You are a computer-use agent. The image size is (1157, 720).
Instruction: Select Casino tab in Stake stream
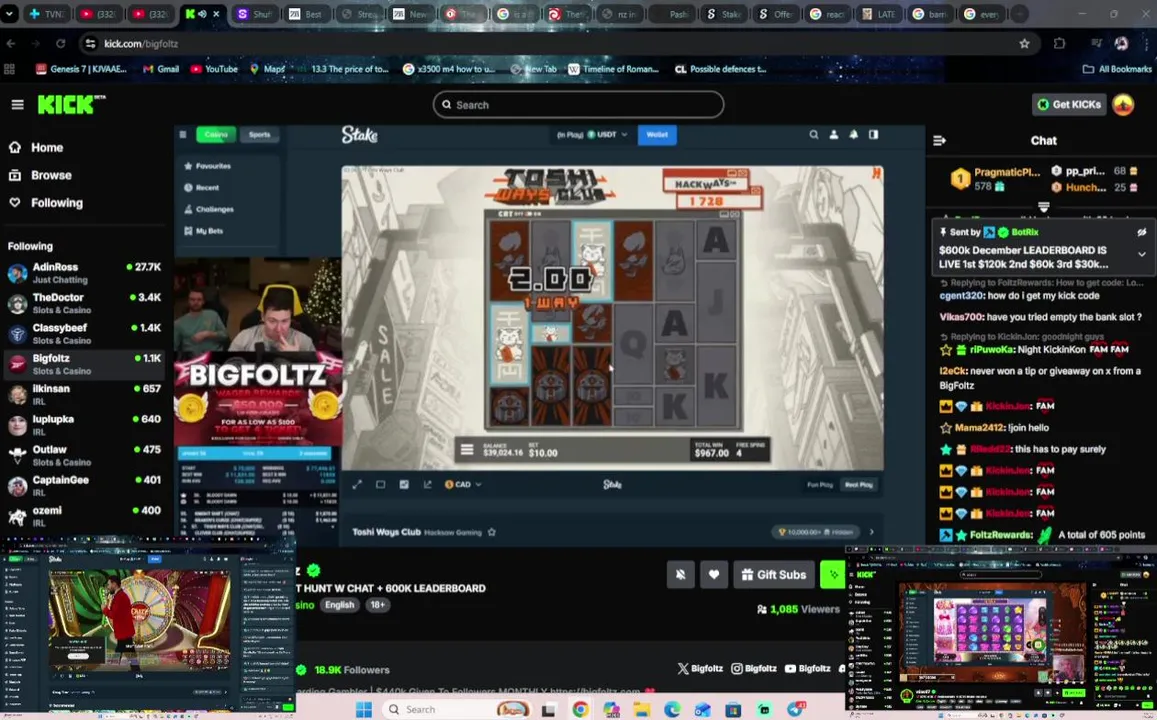click(215, 134)
